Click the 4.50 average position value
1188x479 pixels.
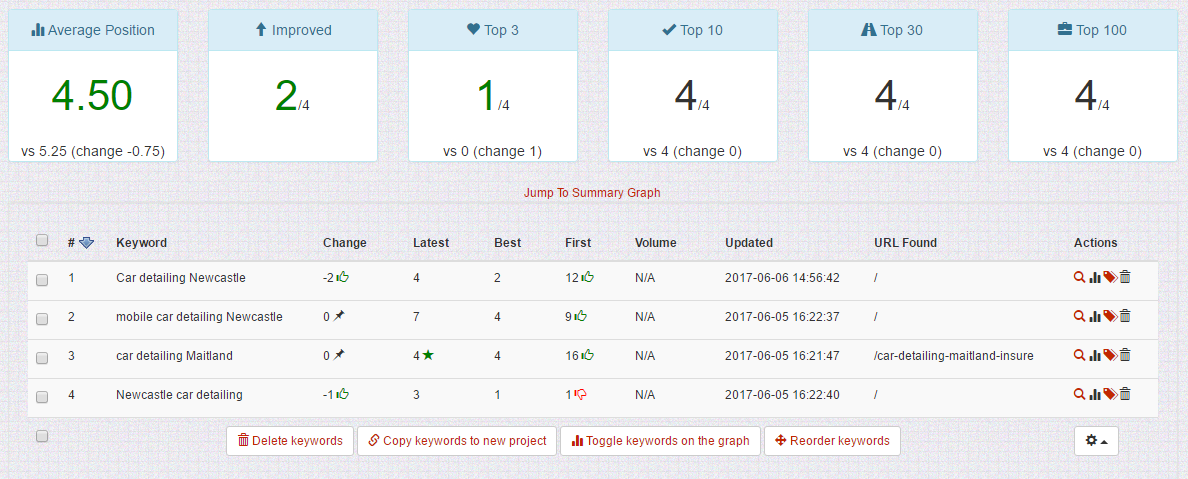[92, 95]
